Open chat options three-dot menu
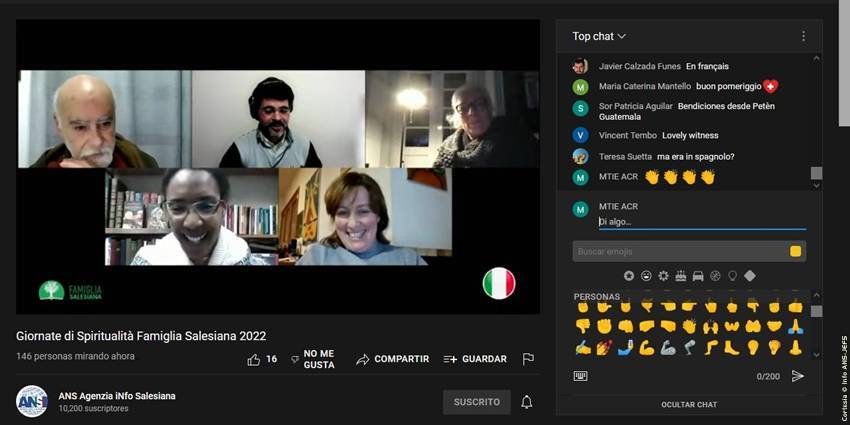Screen dimensions: 850x425 pyautogui.click(x=803, y=36)
